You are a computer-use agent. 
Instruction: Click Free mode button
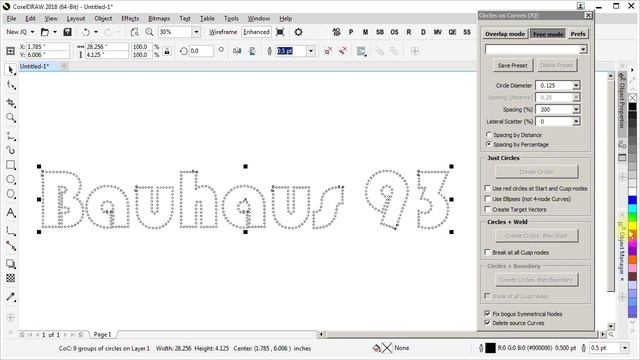click(548, 34)
